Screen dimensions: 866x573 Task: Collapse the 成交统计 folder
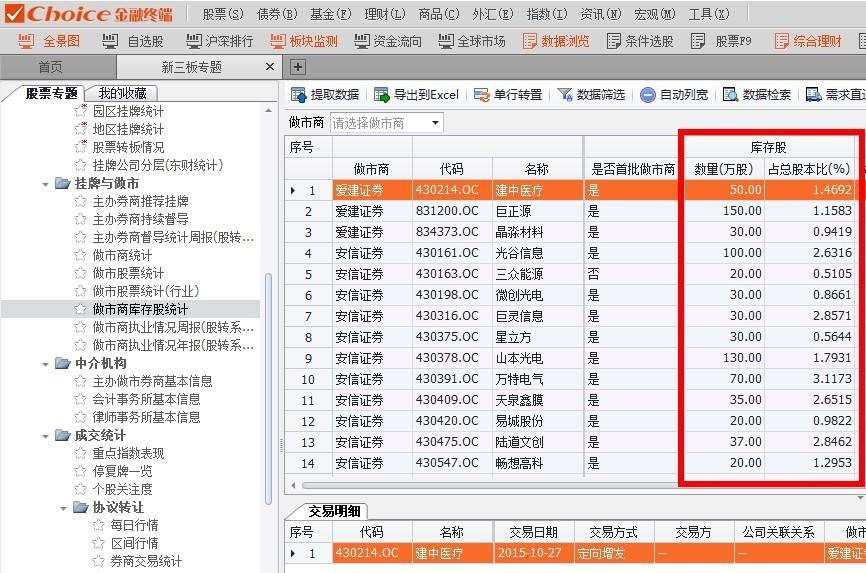(46, 436)
